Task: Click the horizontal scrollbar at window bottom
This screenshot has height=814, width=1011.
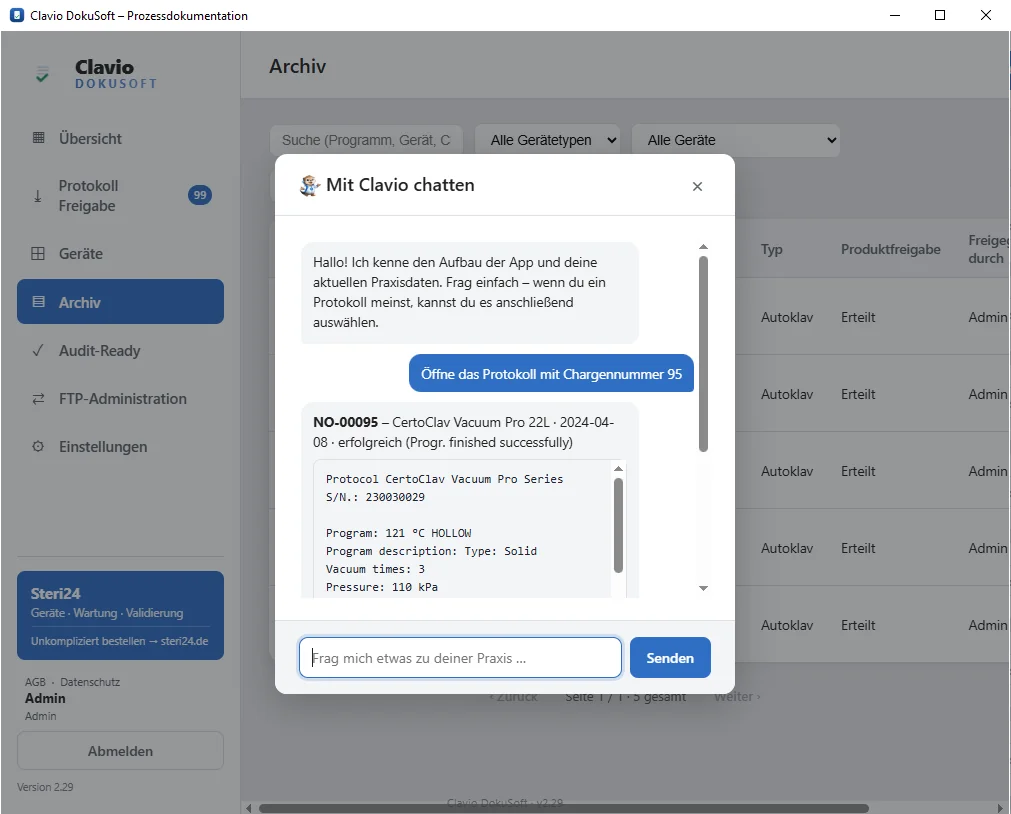Action: (x=564, y=808)
